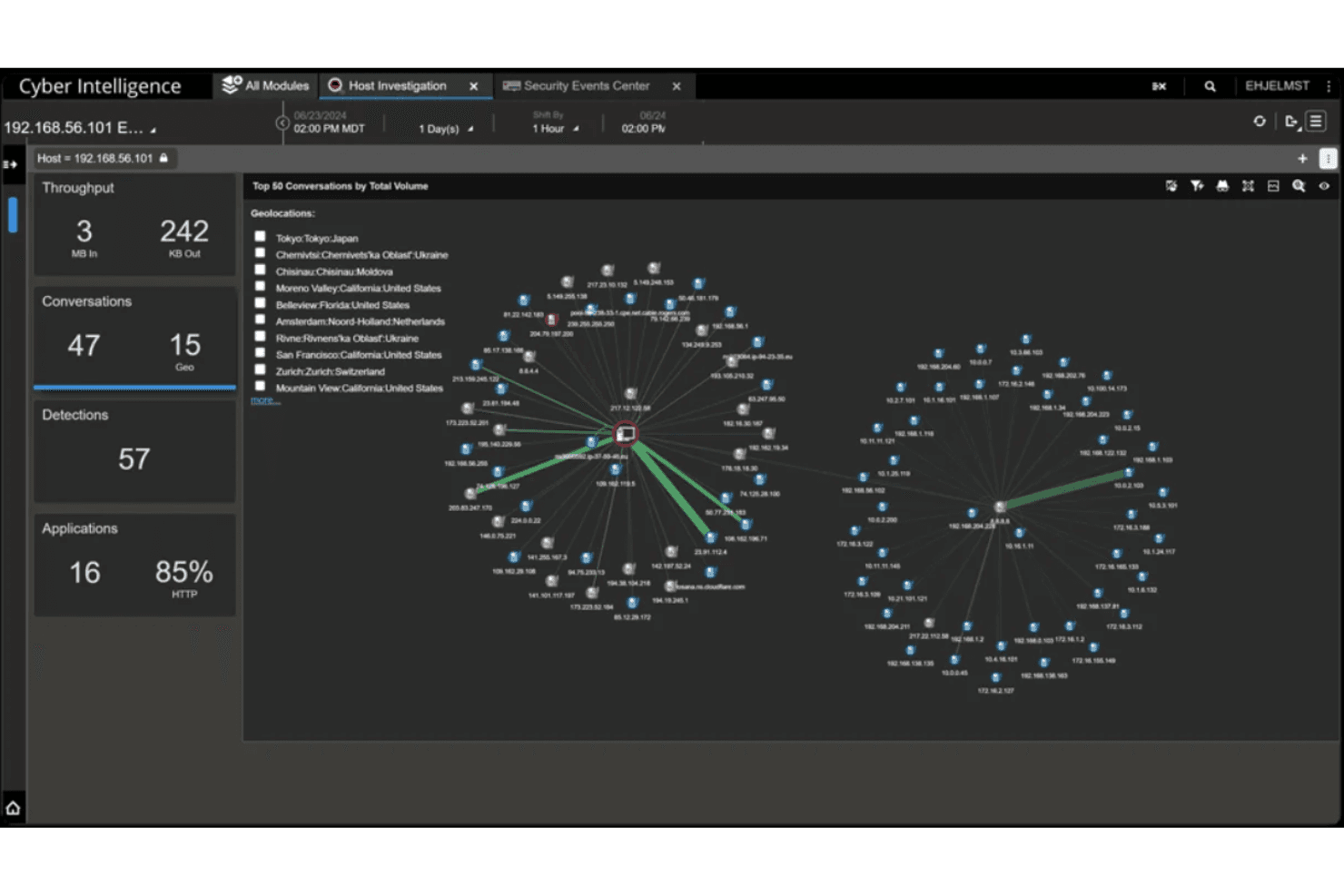Click the central host node in graph
This screenshot has height=896, width=1344.
[x=625, y=434]
